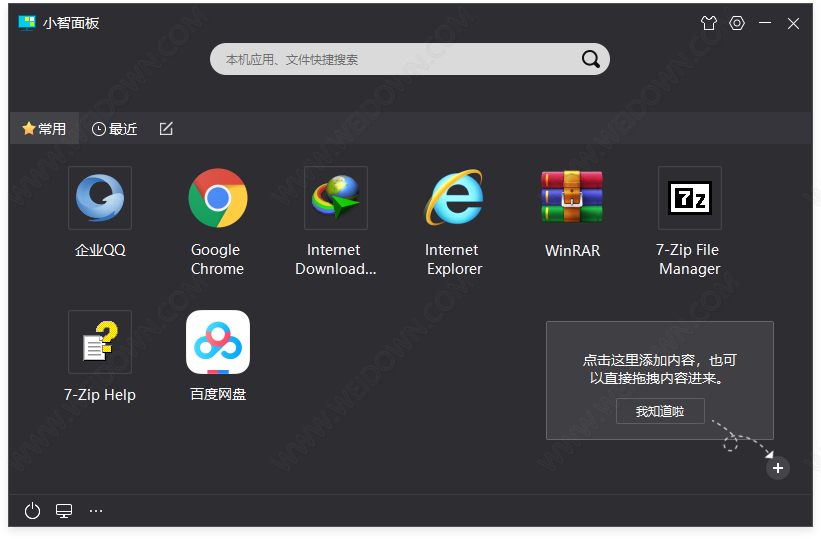Open the 7-Zip Help shortcut

click(100, 342)
